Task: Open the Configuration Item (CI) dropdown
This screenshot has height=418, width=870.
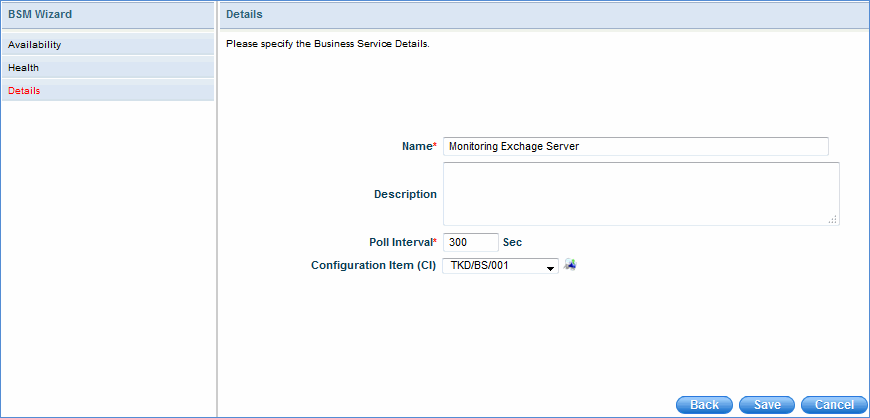Action: click(x=500, y=266)
